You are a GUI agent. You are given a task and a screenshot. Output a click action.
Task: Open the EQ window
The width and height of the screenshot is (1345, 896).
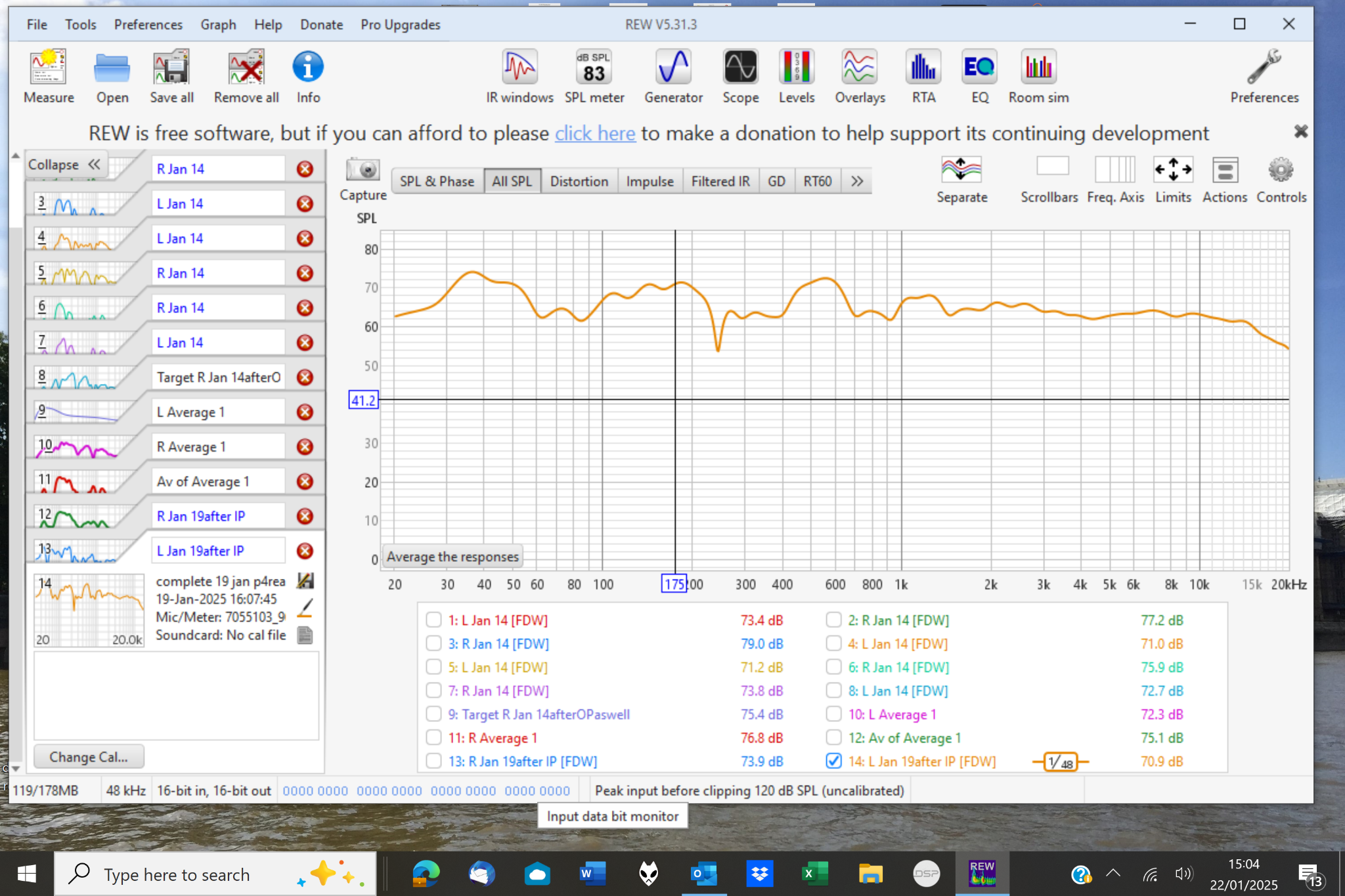tap(979, 76)
